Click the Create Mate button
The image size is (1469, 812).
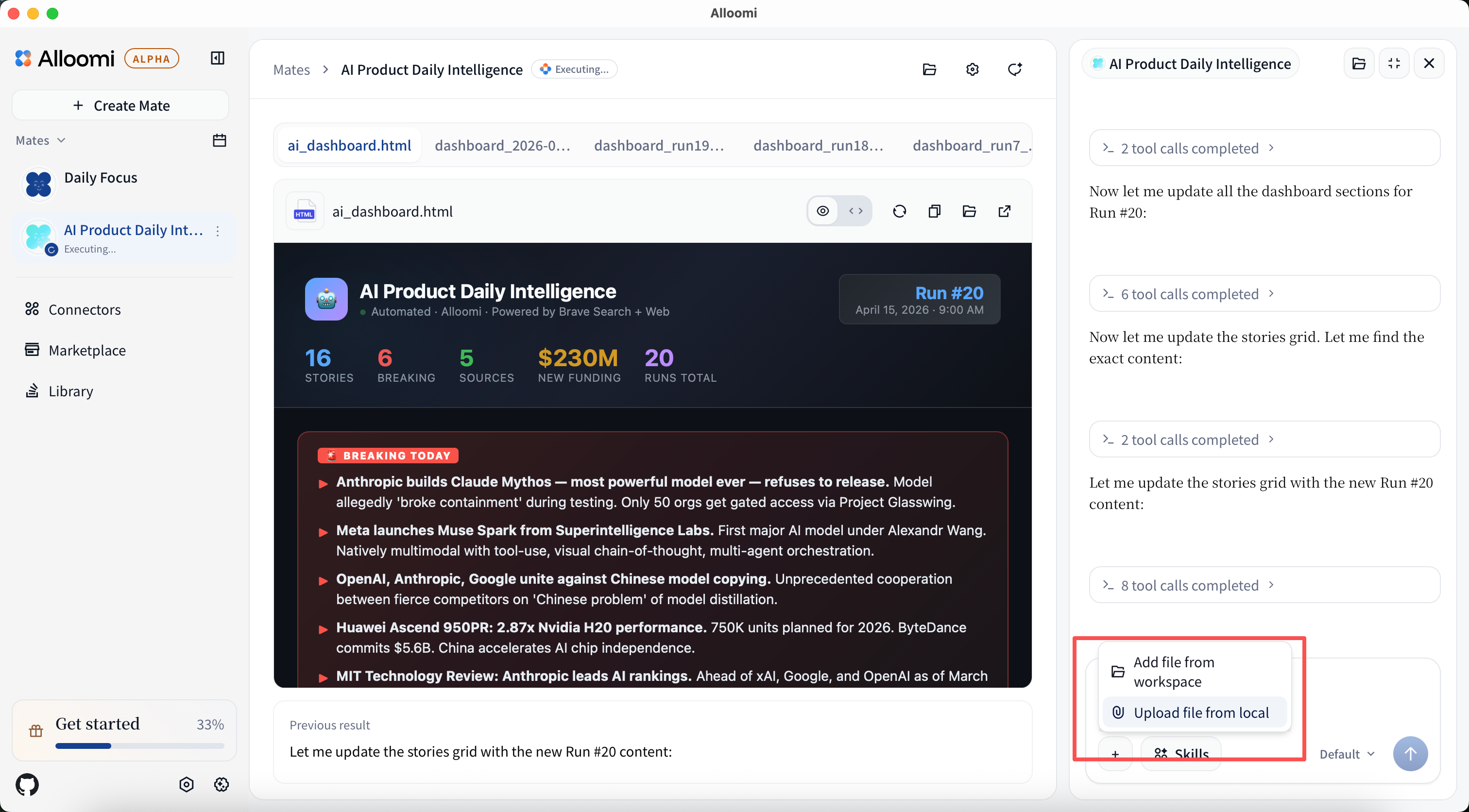tap(120, 105)
